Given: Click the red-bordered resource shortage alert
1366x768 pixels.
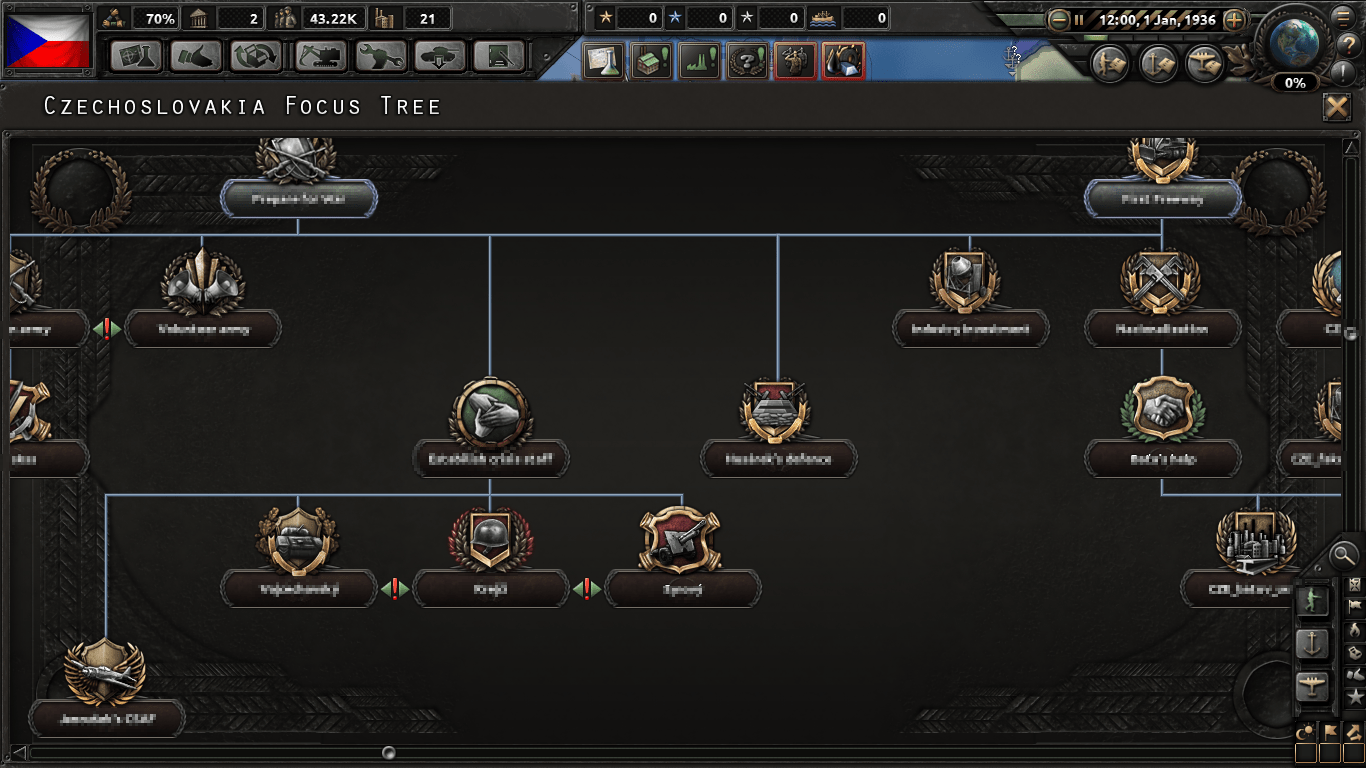Looking at the screenshot, I should point(843,61).
